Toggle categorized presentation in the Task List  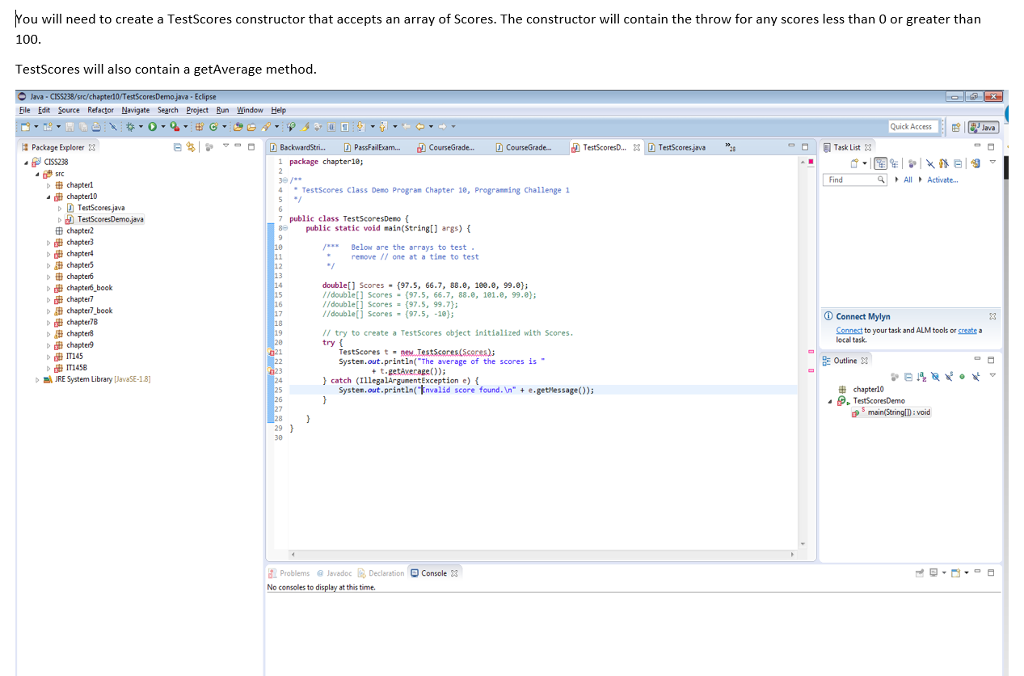click(x=881, y=163)
